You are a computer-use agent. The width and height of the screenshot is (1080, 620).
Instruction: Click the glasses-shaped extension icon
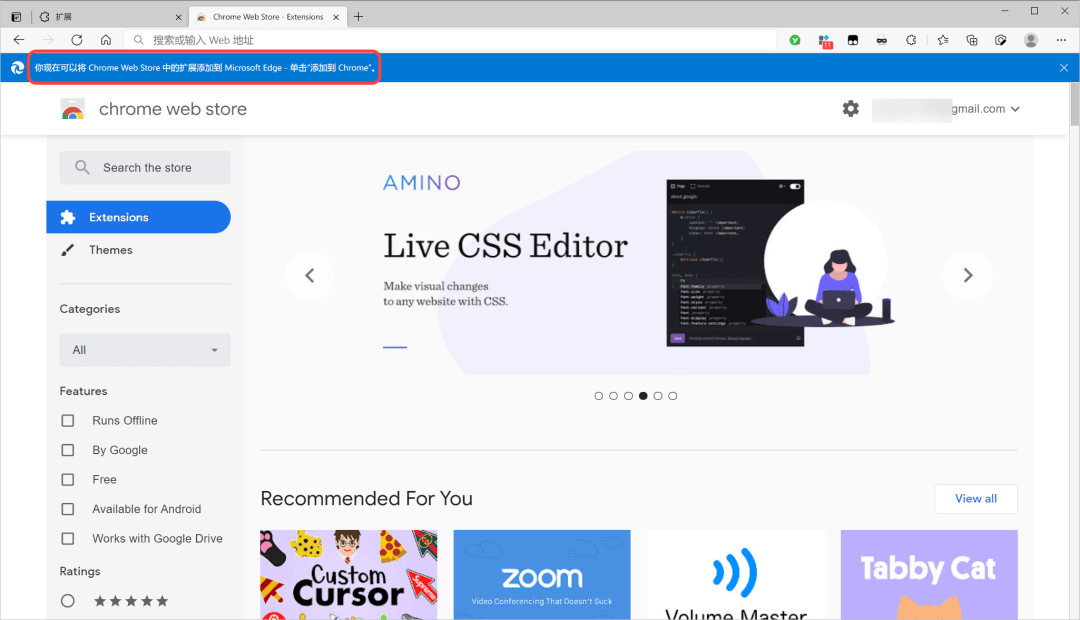882,40
